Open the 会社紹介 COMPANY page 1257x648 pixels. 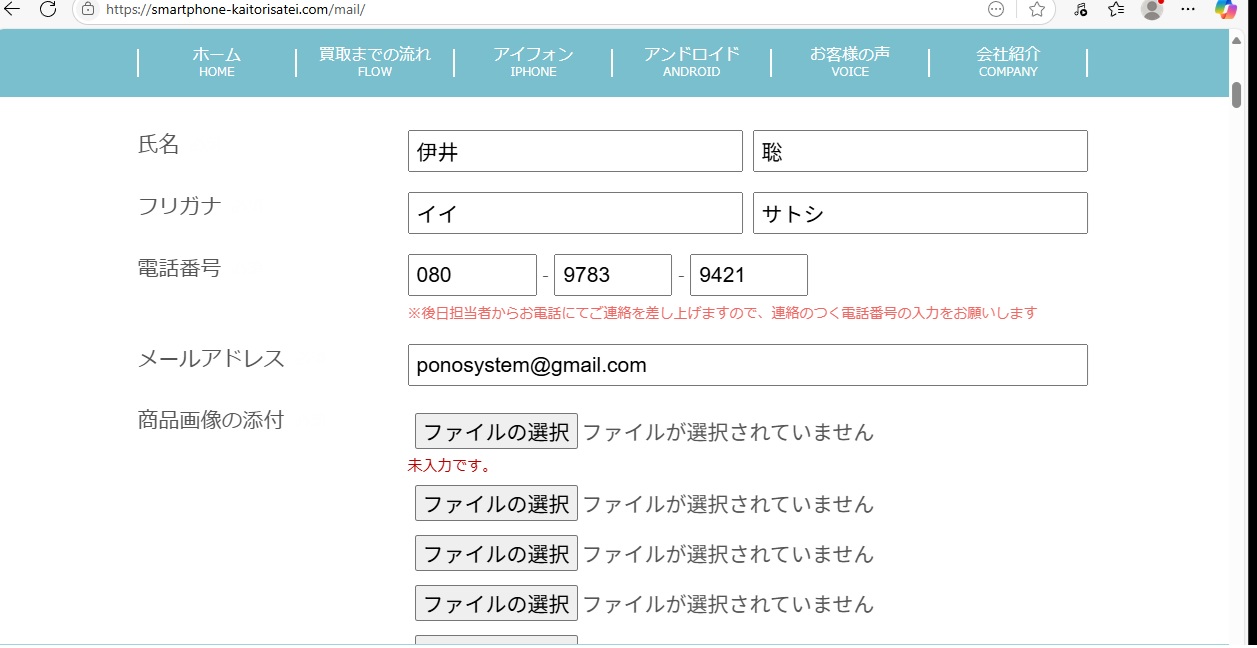pos(1008,62)
